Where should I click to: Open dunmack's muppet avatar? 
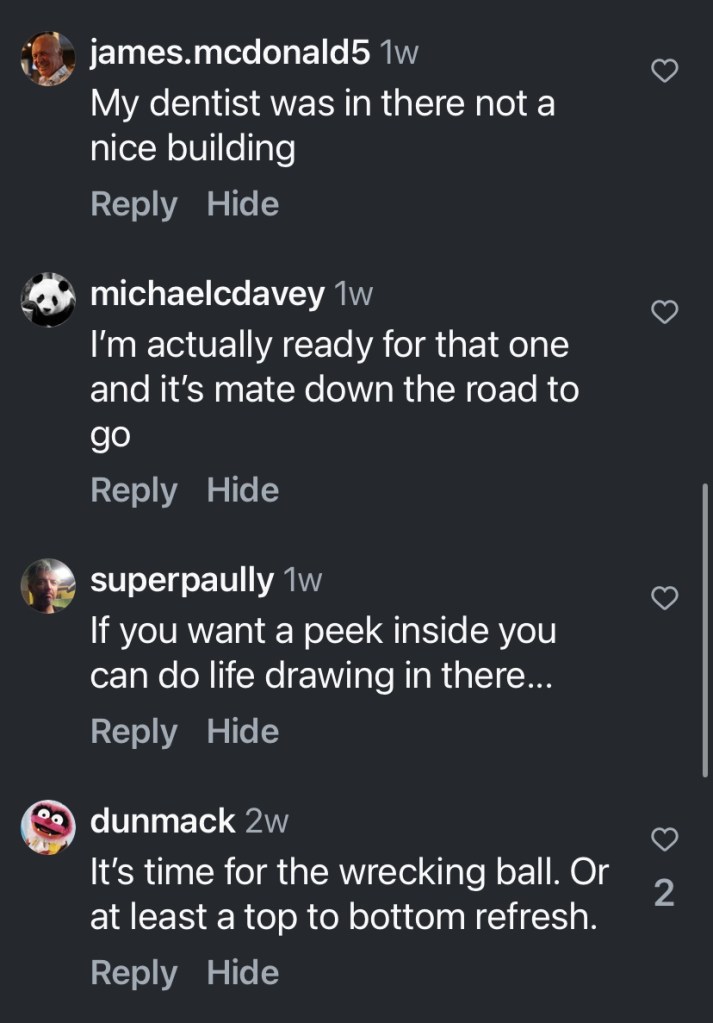(x=48, y=826)
